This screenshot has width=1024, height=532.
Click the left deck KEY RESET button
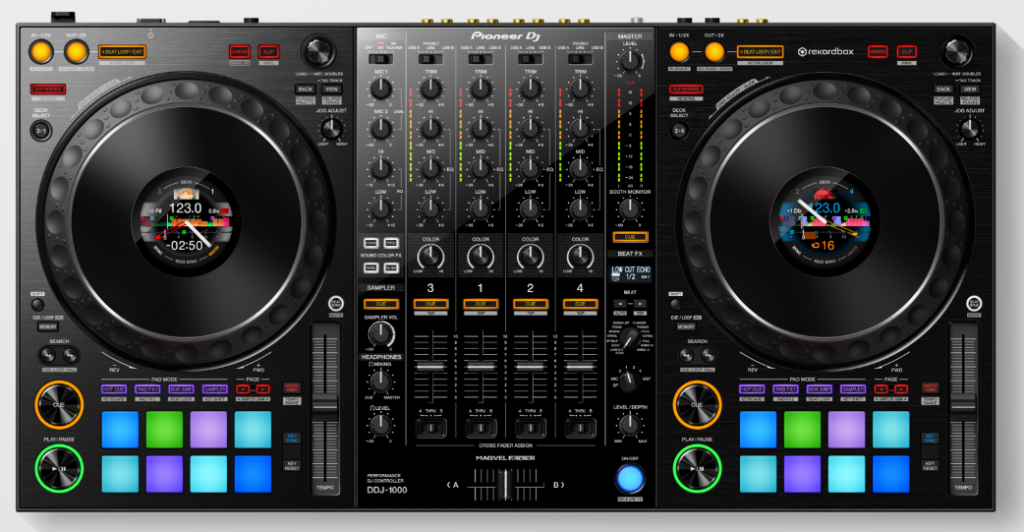pos(291,465)
